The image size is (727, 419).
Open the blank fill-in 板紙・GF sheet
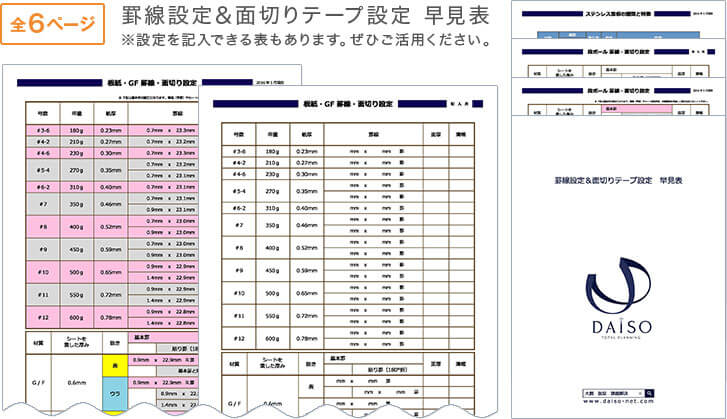[x=348, y=250]
